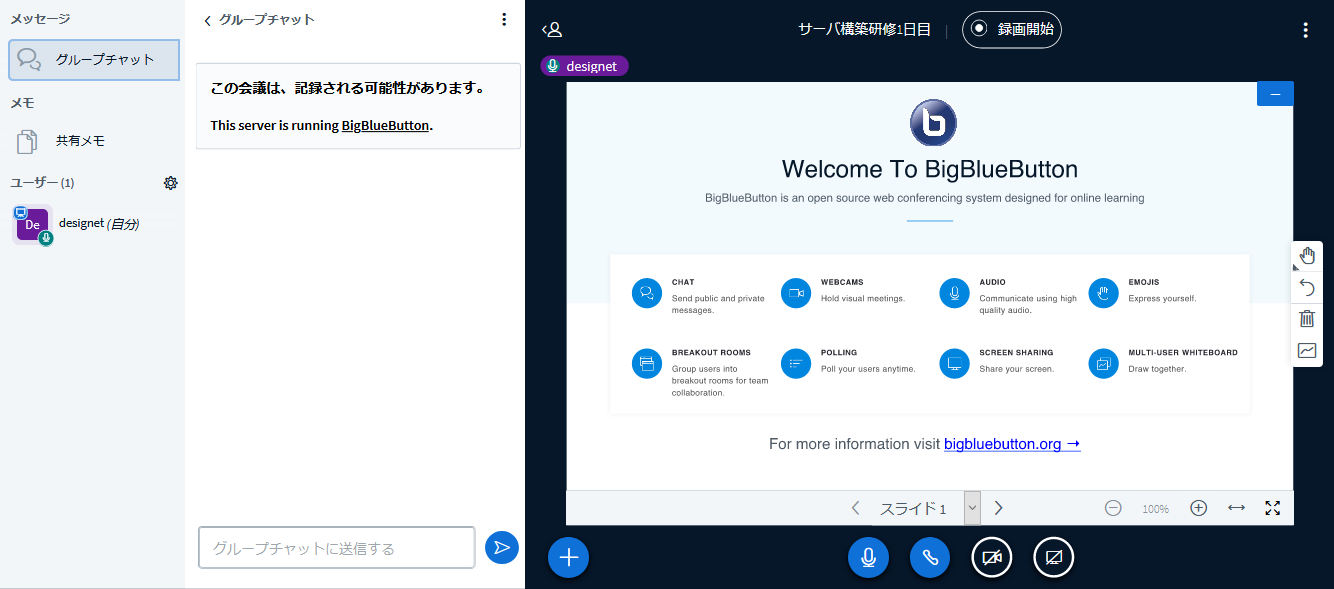Go to the previous slide
1334x589 pixels.
point(855,508)
